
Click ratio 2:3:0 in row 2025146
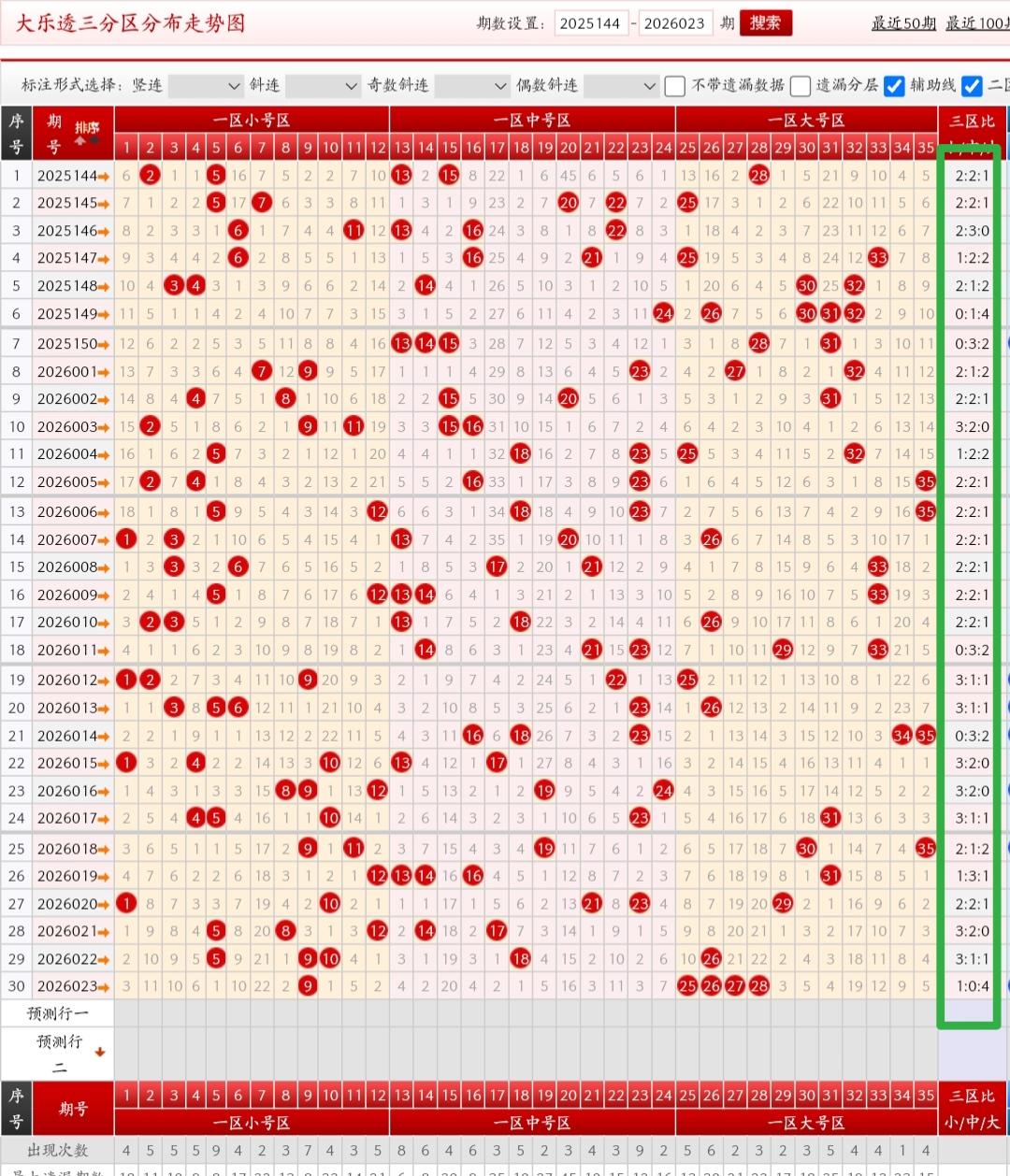(x=973, y=231)
